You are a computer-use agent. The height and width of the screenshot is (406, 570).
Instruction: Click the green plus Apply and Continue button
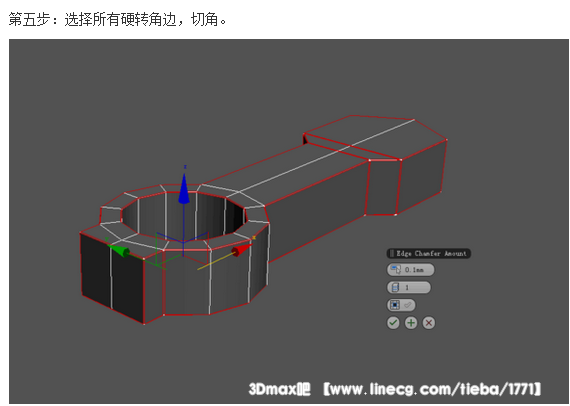point(411,323)
